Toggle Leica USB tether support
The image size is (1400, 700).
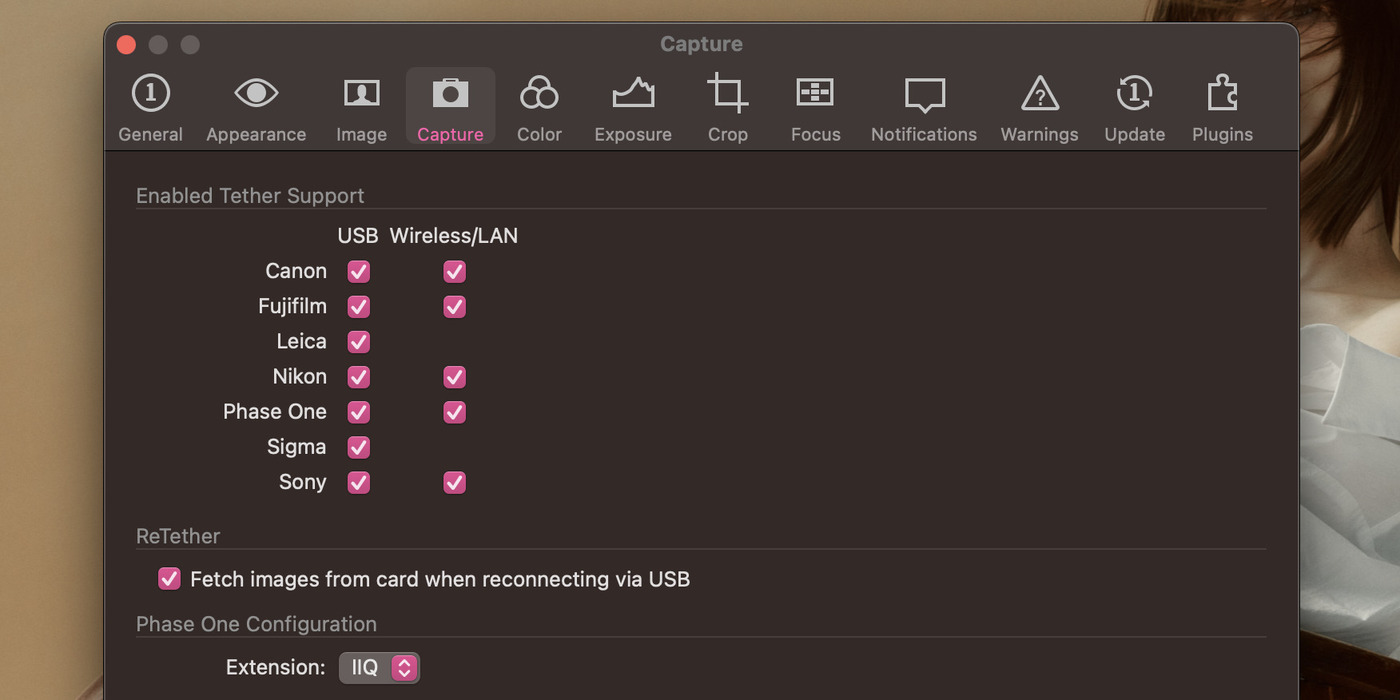[359, 341]
